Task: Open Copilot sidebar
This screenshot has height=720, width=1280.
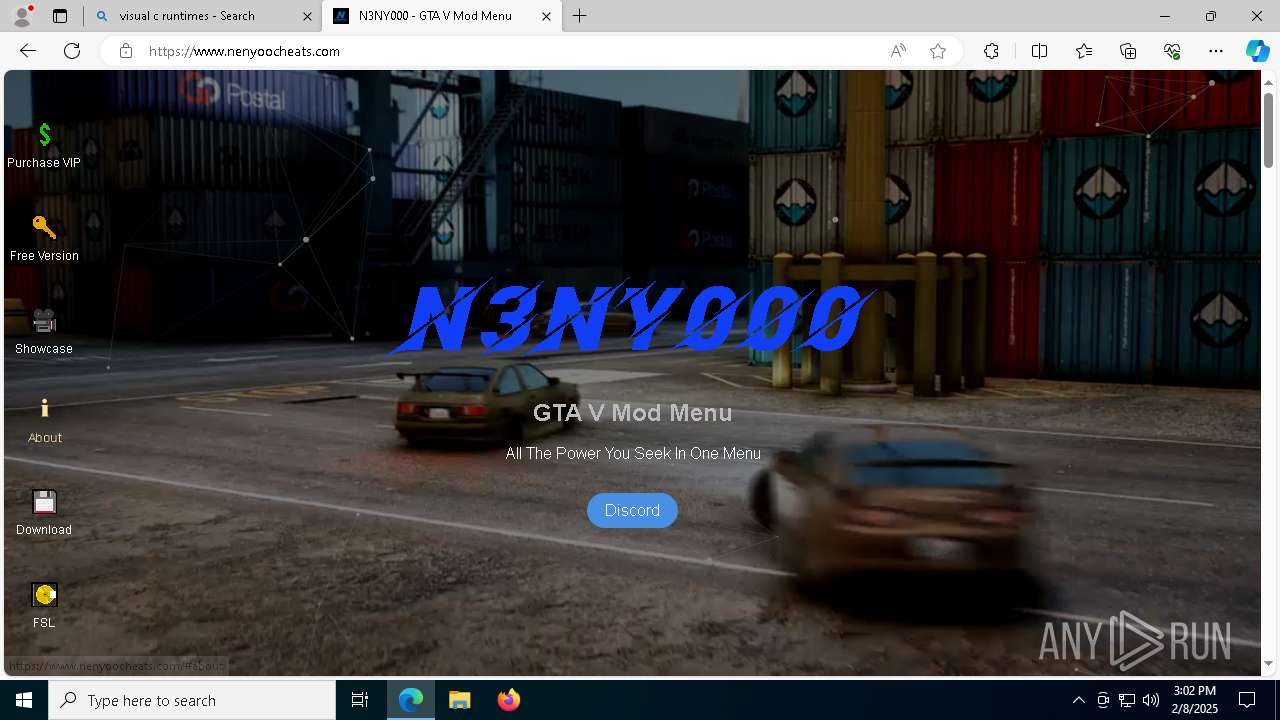Action: click(1257, 51)
